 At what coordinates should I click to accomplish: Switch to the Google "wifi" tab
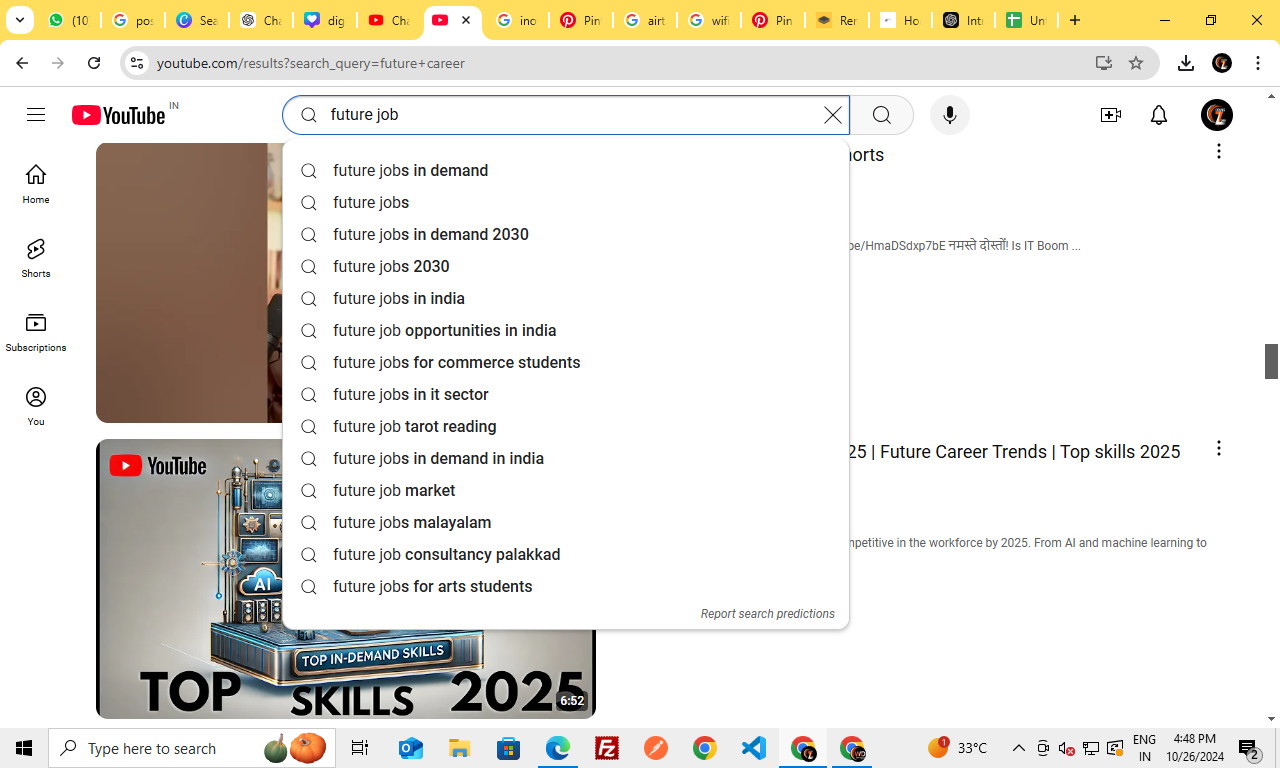coord(709,20)
